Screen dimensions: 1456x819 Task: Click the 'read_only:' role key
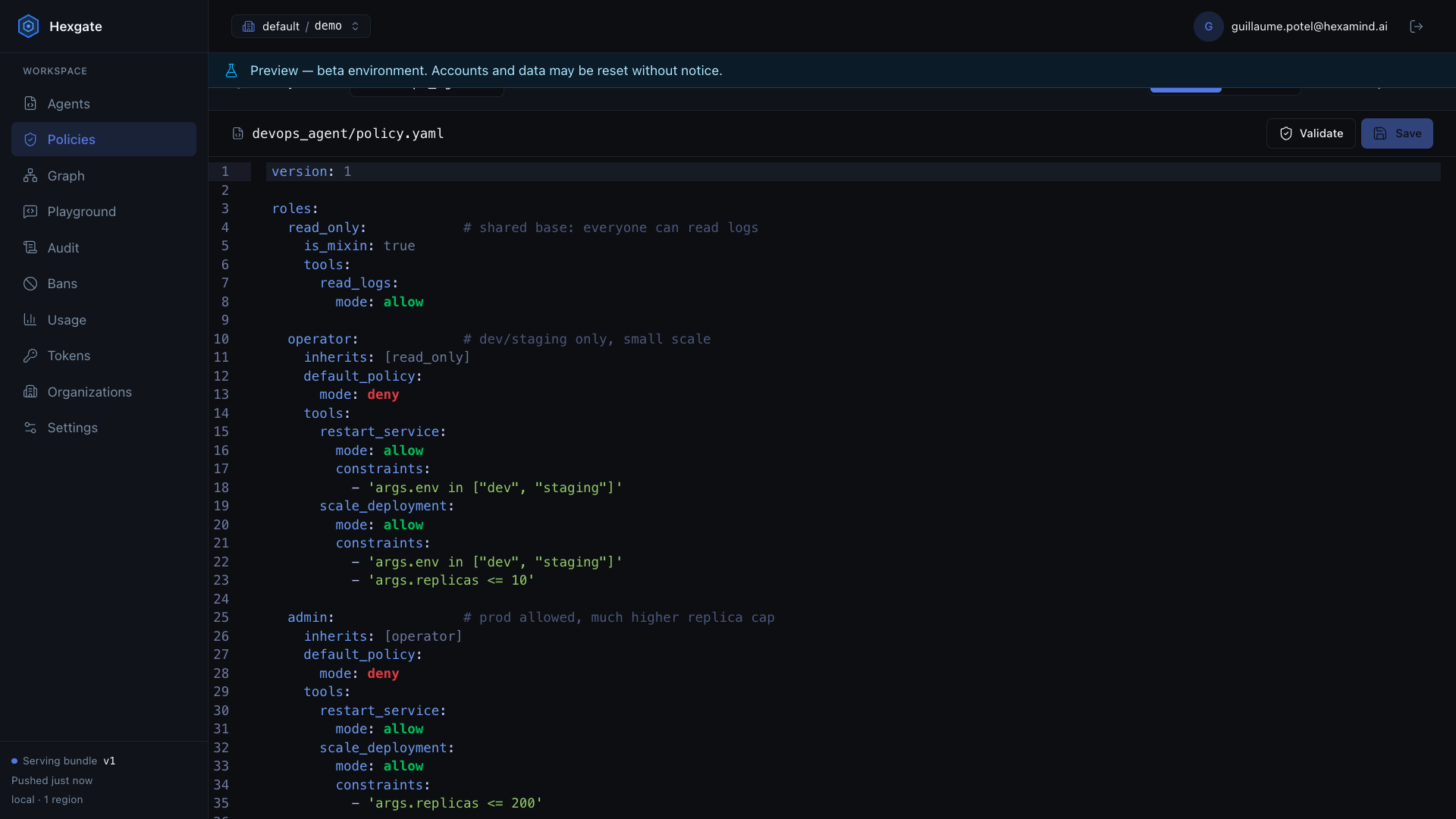(327, 227)
